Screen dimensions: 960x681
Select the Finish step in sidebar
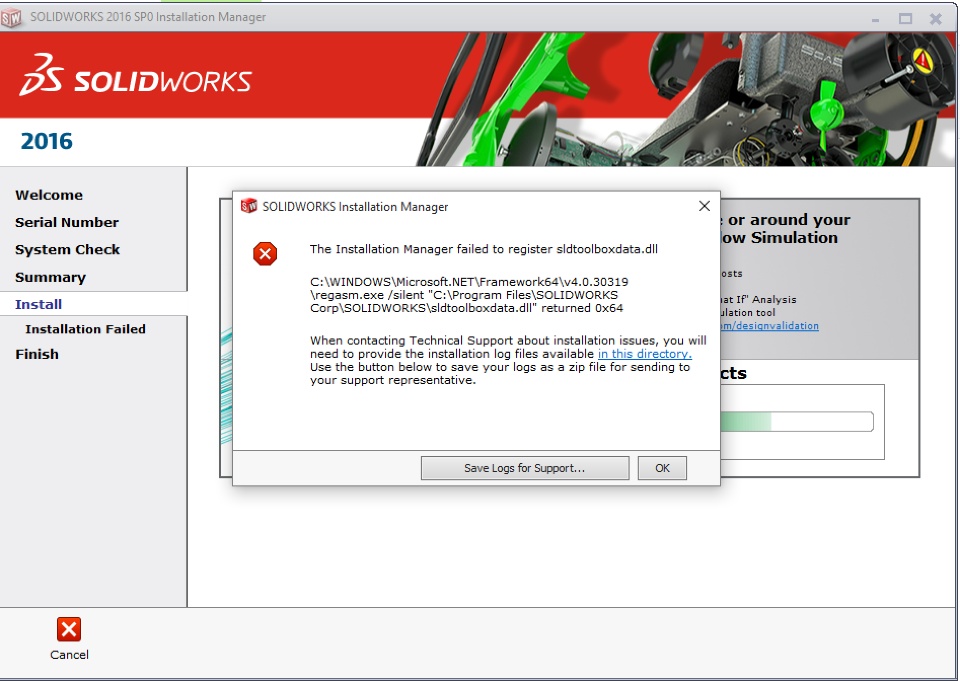tap(37, 354)
